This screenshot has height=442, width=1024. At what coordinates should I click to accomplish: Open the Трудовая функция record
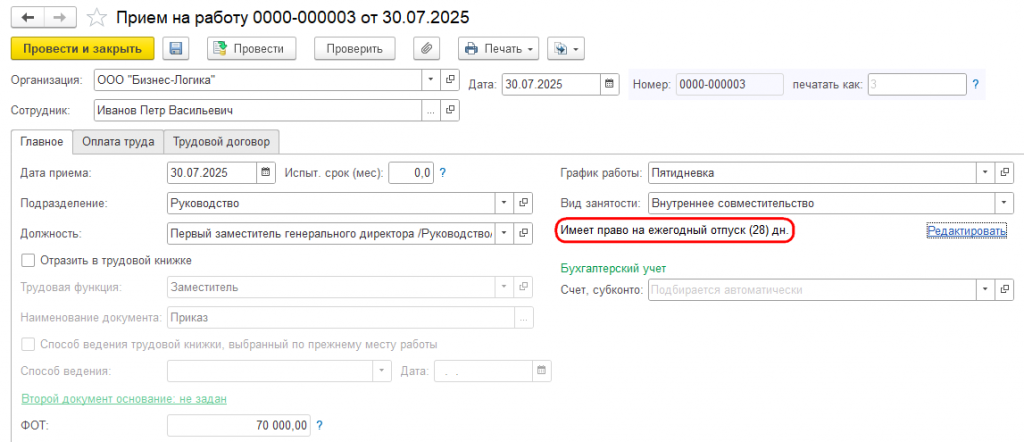(522, 287)
